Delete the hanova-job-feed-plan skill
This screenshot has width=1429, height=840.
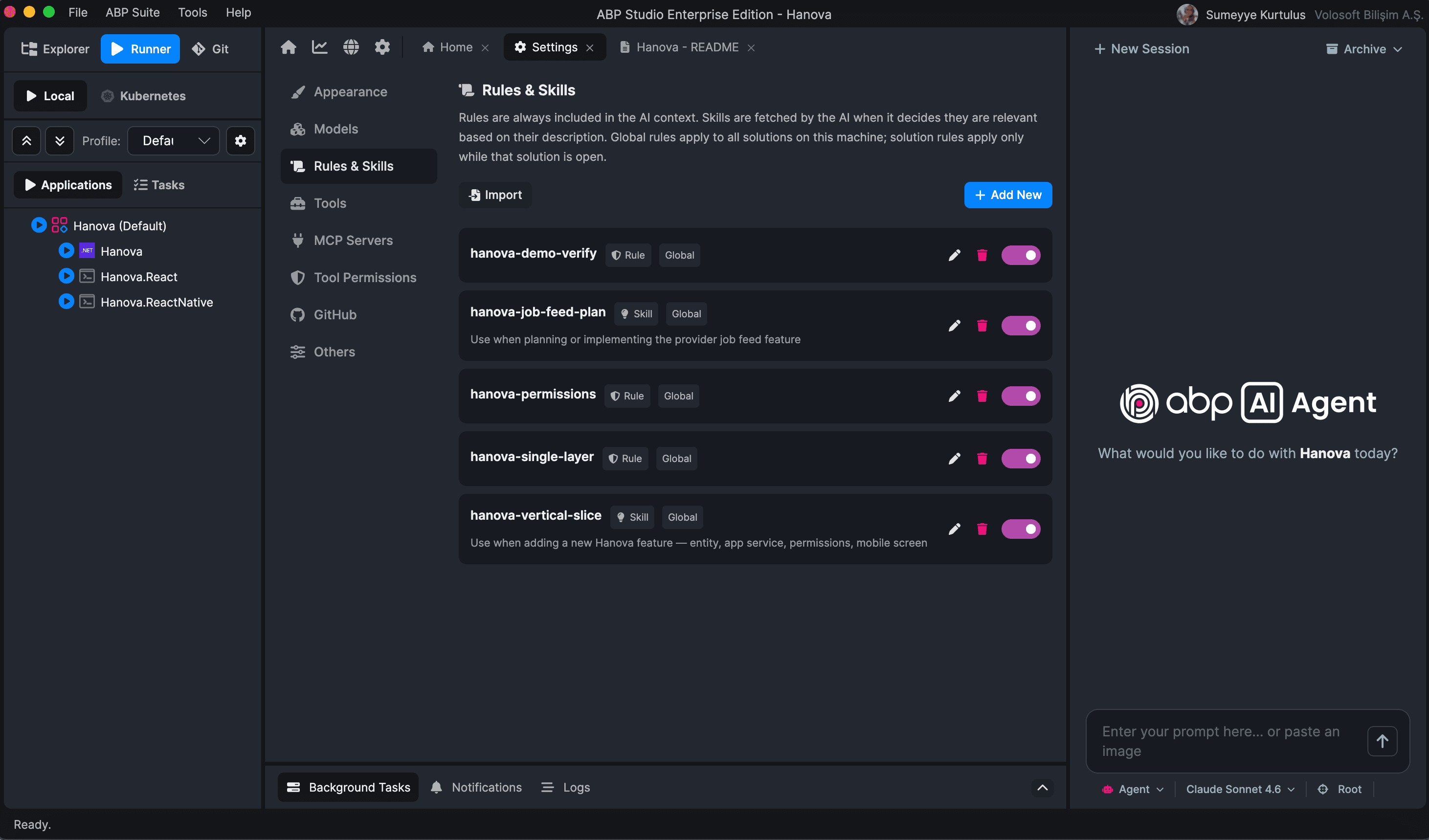982,326
